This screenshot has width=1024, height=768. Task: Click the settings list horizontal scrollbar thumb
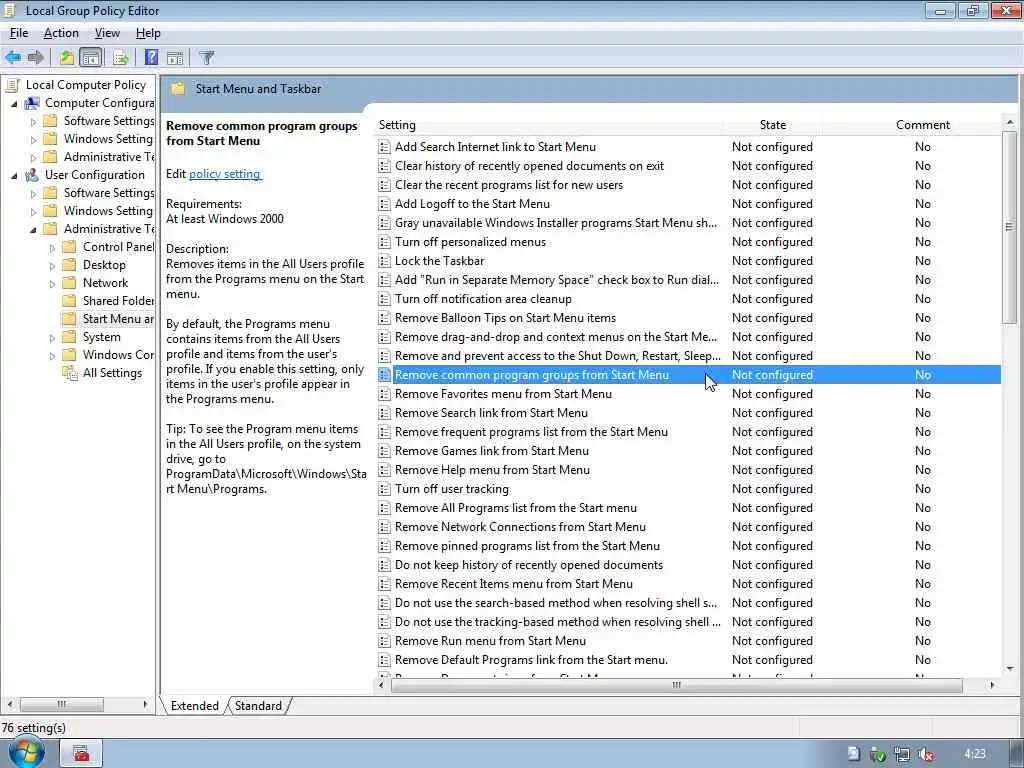coord(677,685)
